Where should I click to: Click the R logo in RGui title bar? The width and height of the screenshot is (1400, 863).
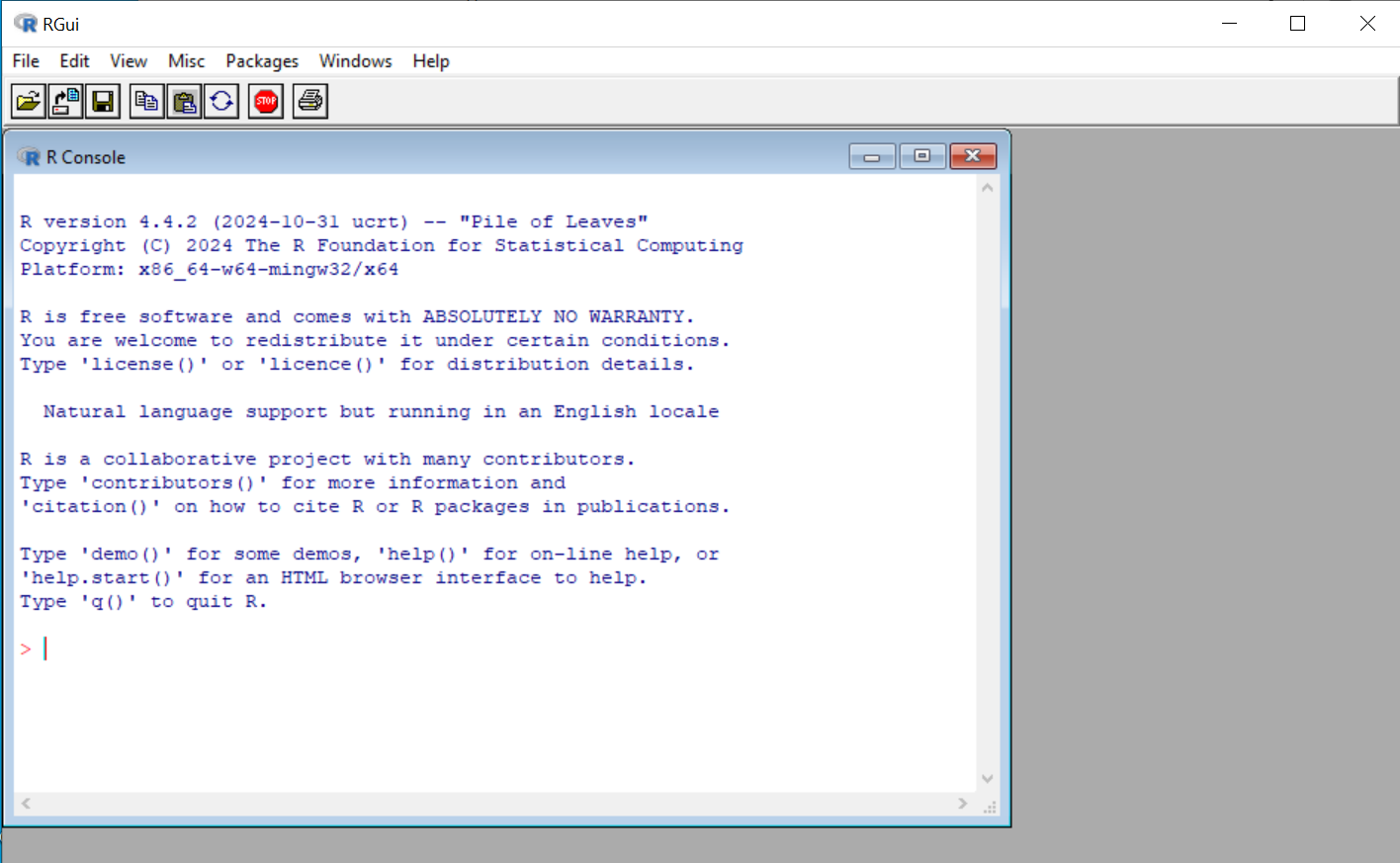(x=25, y=24)
